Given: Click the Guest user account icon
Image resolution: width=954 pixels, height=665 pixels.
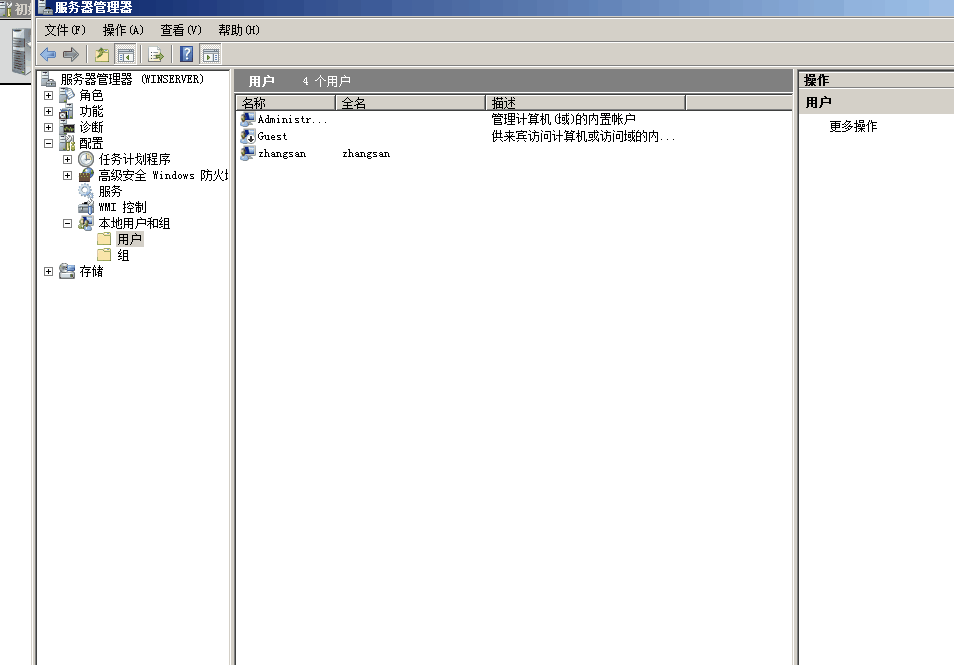Looking at the screenshot, I should [x=248, y=136].
